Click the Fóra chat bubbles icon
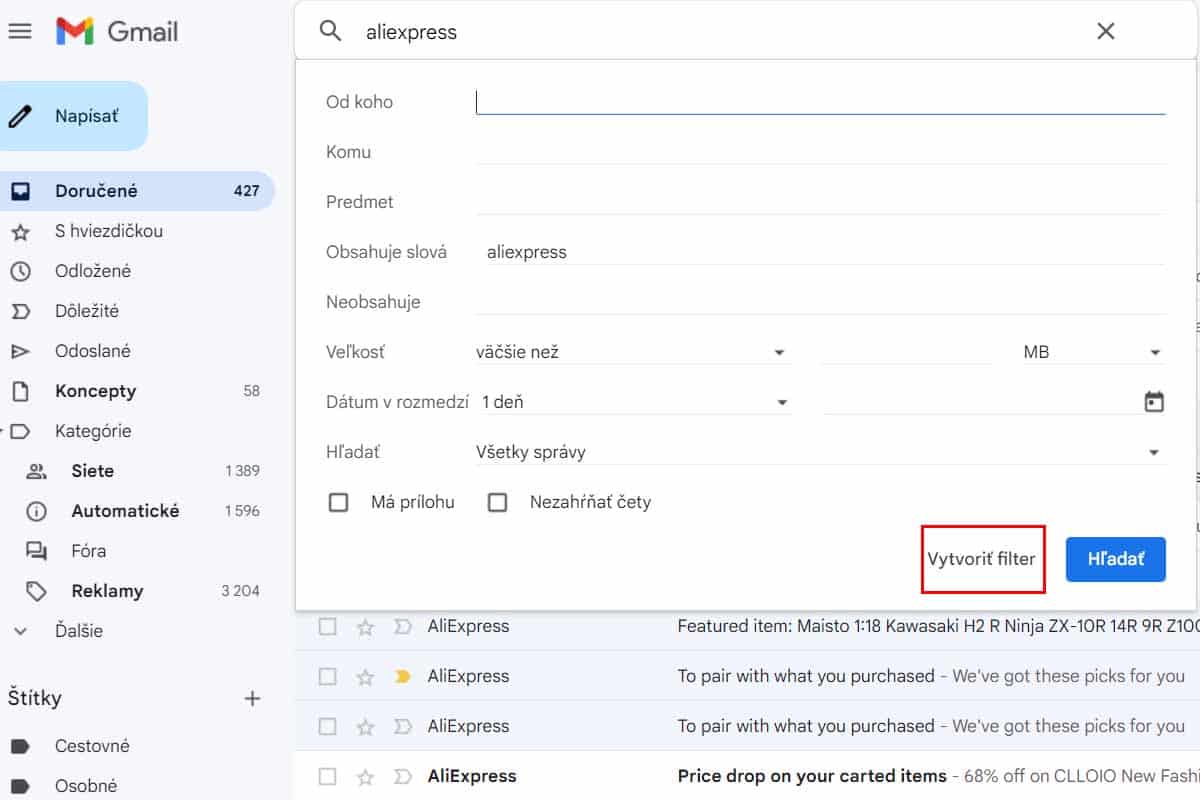 click(x=37, y=551)
